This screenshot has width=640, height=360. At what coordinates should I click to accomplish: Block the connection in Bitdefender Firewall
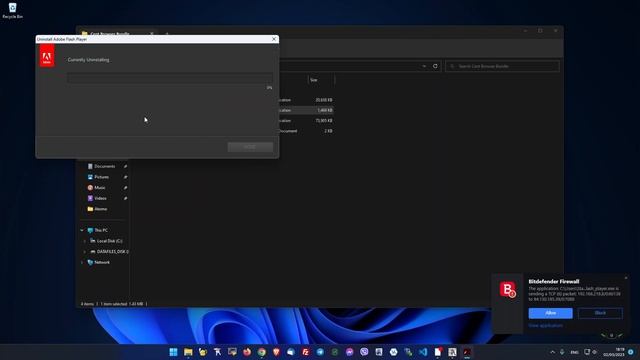(600, 313)
